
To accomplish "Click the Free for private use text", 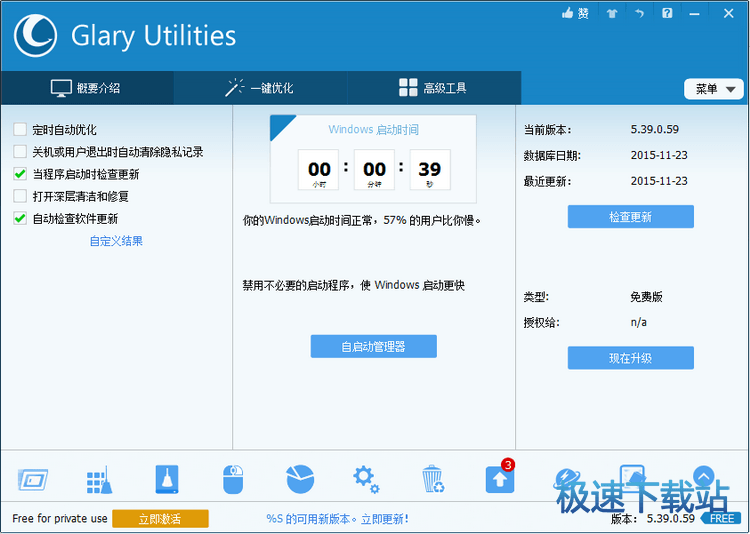I will click(x=60, y=519).
